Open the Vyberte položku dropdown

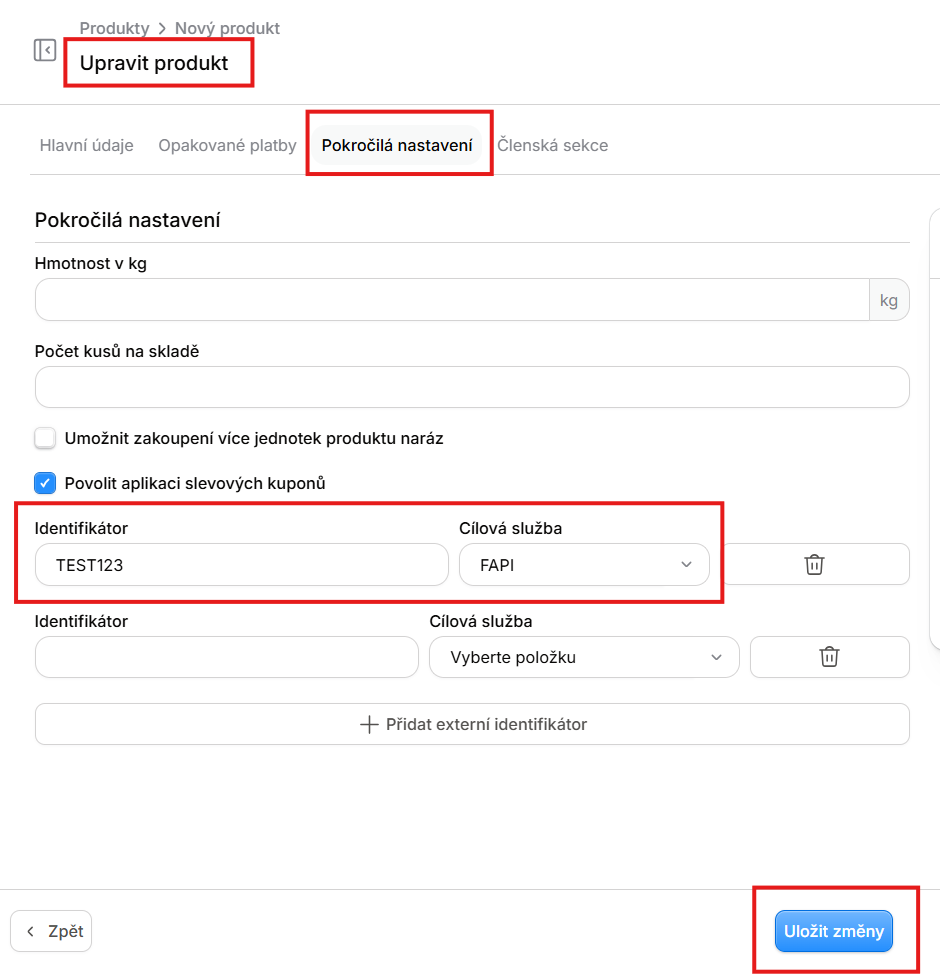pyautogui.click(x=584, y=657)
